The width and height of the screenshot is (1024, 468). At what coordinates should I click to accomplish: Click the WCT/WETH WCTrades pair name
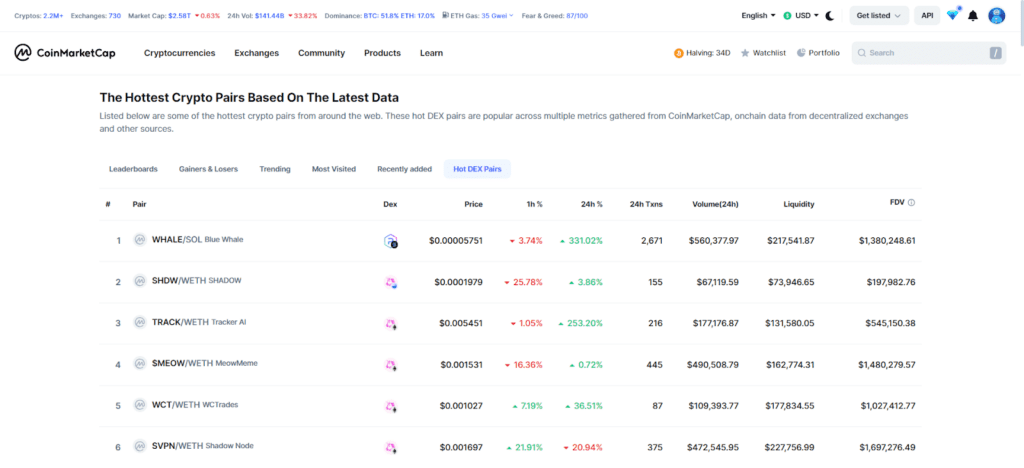[x=195, y=405]
